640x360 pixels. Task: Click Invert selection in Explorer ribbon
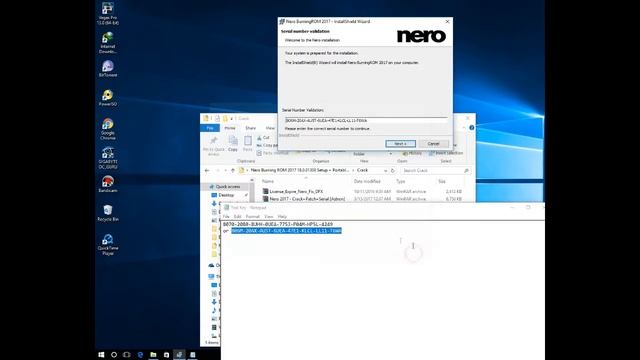[x=446, y=153]
